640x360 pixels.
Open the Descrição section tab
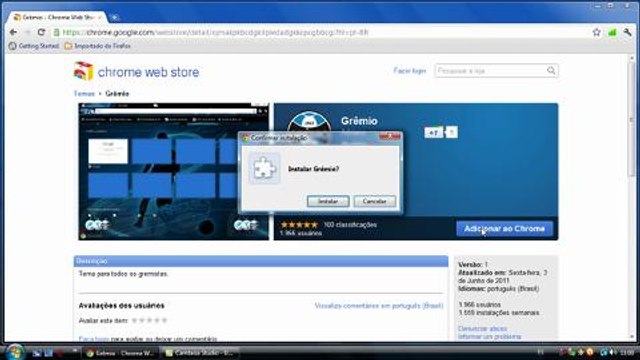pyautogui.click(x=261, y=261)
